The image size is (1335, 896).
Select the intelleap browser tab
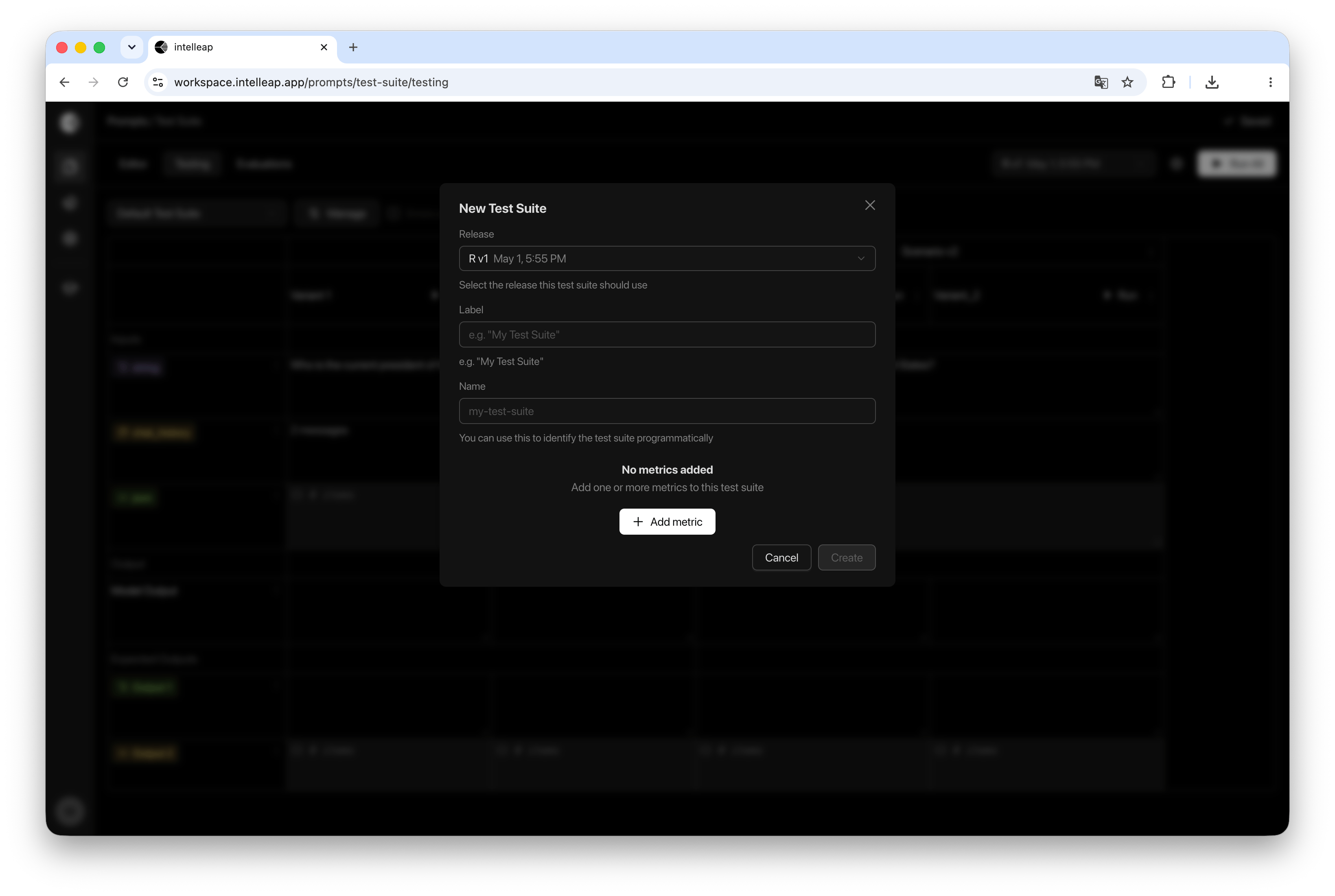(242, 48)
